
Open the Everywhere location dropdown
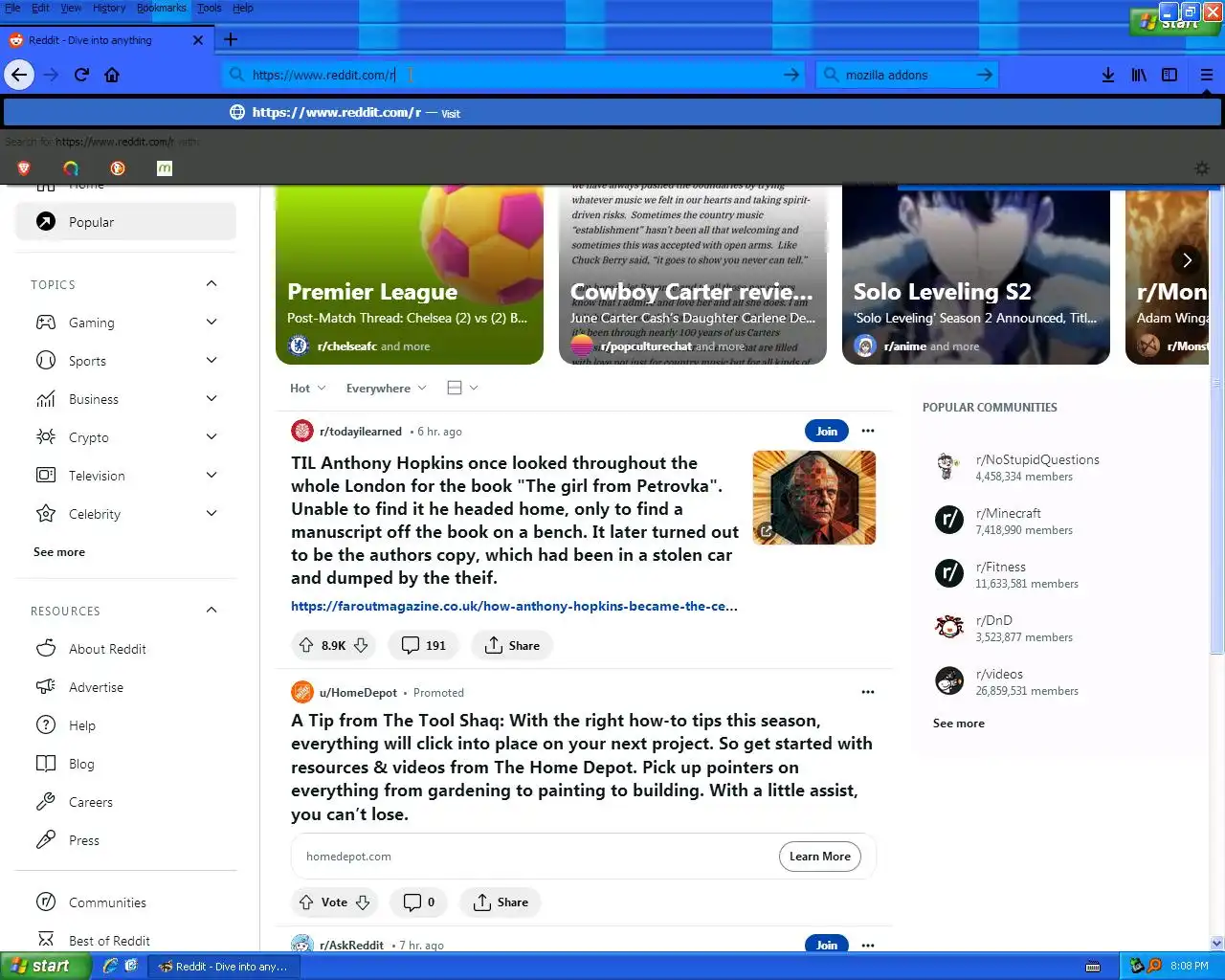[386, 389]
